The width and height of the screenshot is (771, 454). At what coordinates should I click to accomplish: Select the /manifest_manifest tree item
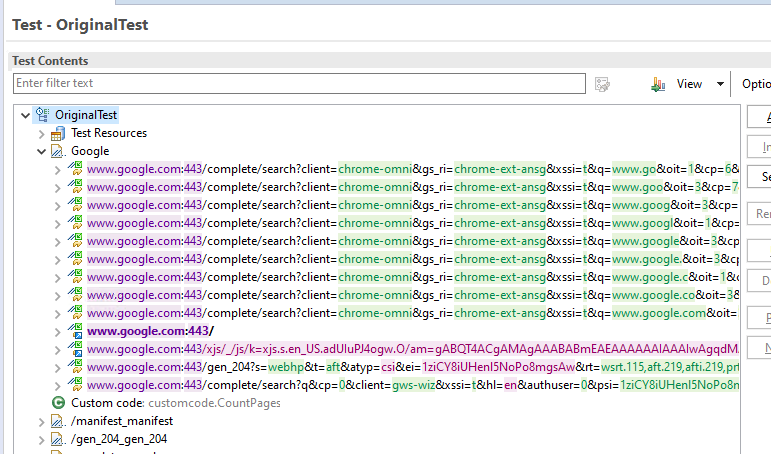[x=121, y=421]
